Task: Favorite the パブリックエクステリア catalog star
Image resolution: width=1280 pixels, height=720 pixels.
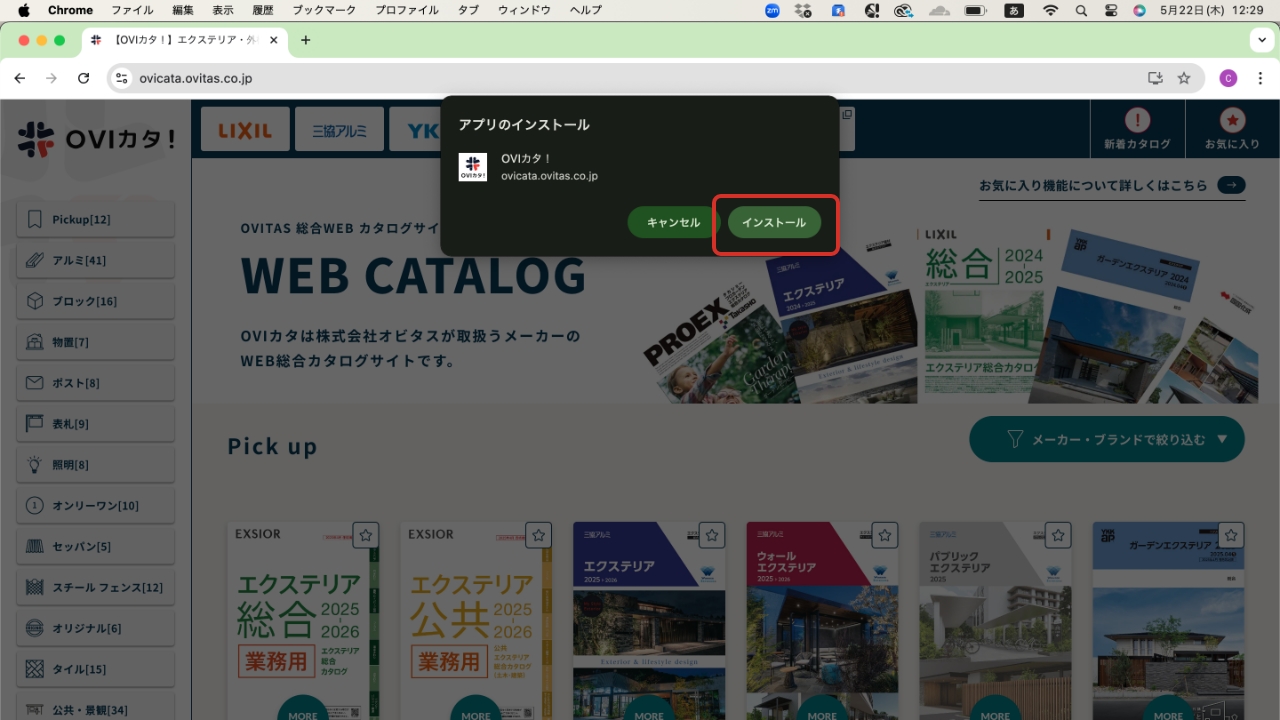Action: click(x=1058, y=535)
